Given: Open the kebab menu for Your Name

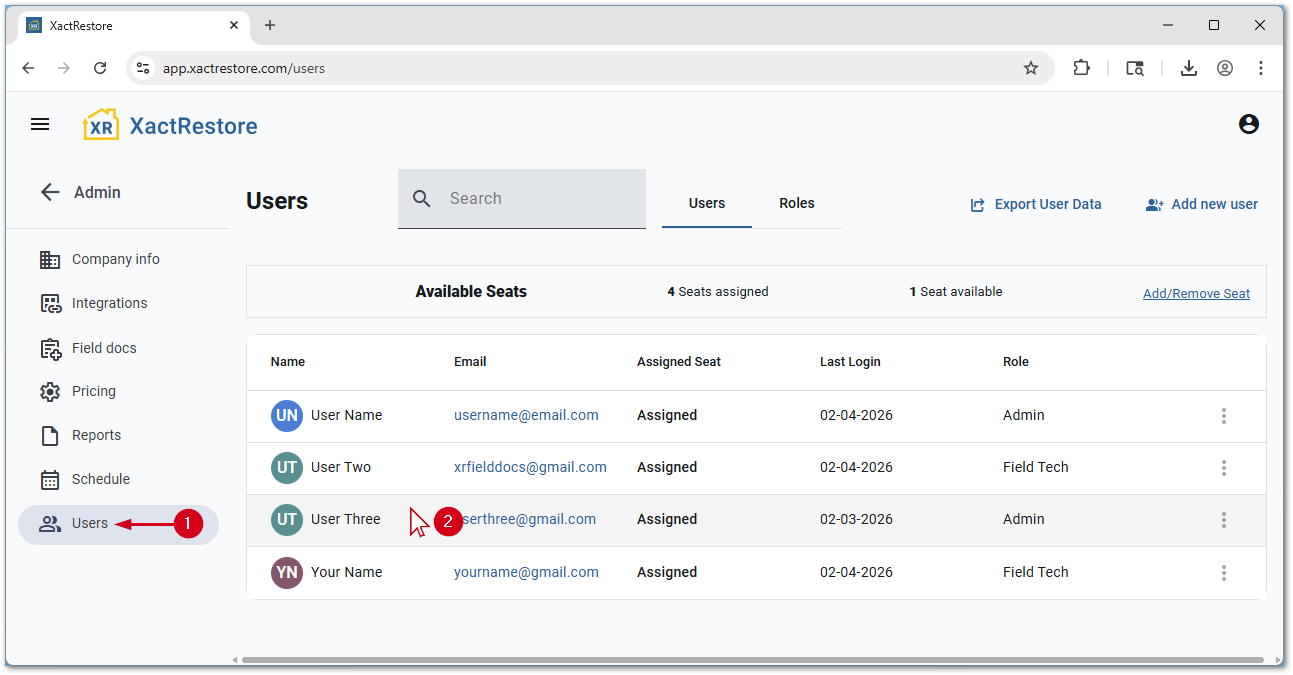Looking at the screenshot, I should pos(1223,573).
